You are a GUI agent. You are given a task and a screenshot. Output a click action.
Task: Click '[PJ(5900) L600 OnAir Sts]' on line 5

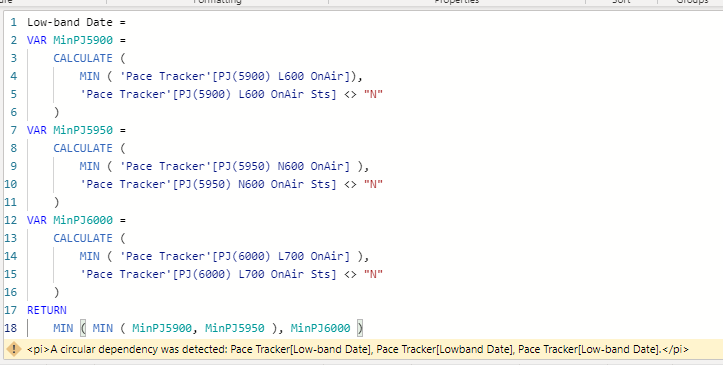255,94
